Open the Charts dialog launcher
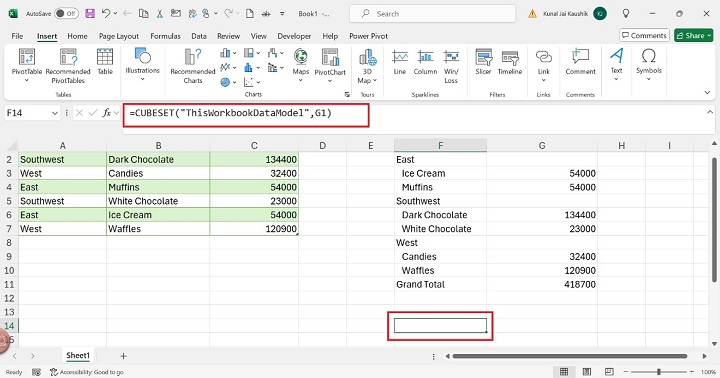This screenshot has width=720, height=378. (x=347, y=95)
